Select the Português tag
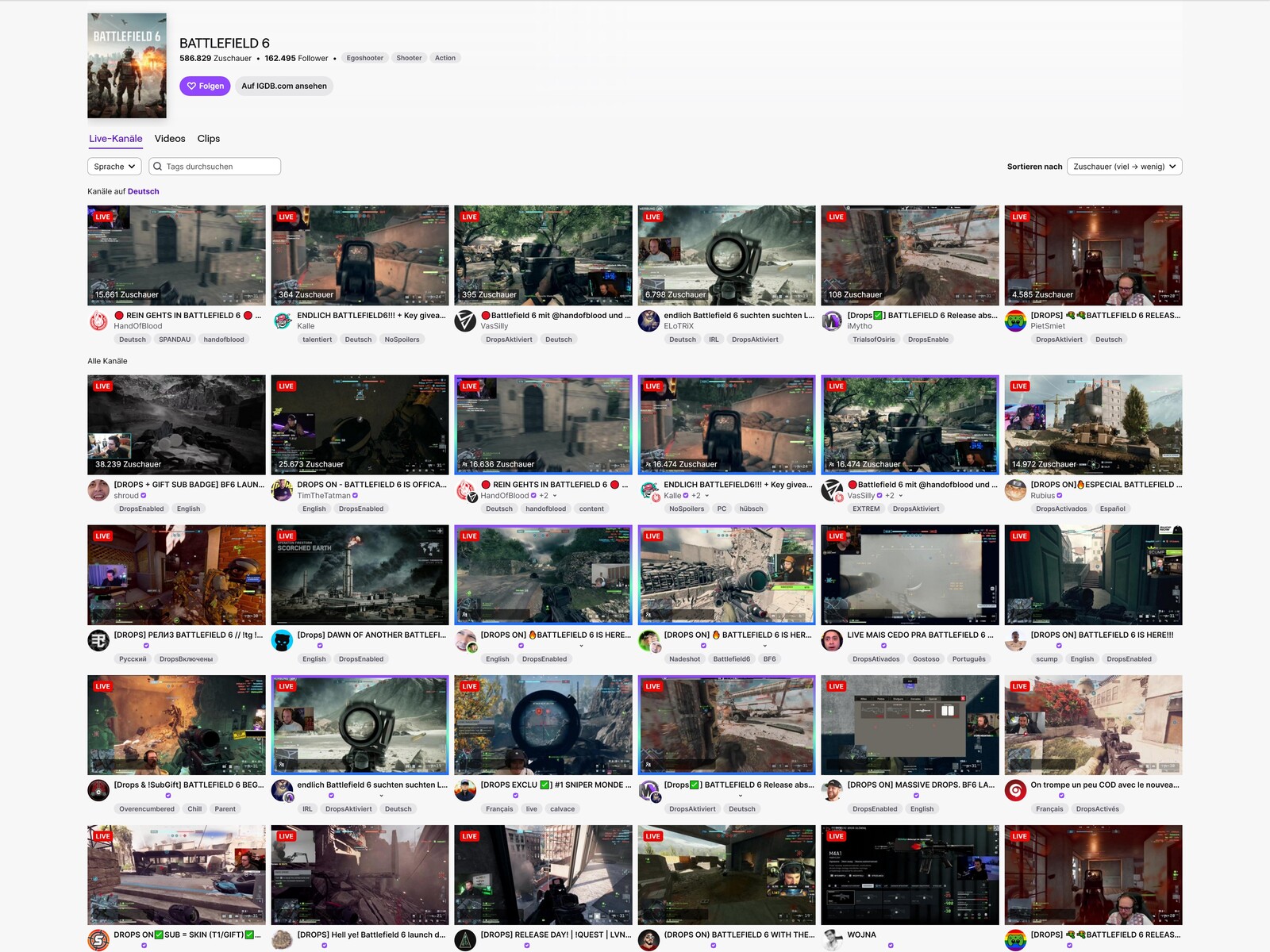 tap(969, 659)
